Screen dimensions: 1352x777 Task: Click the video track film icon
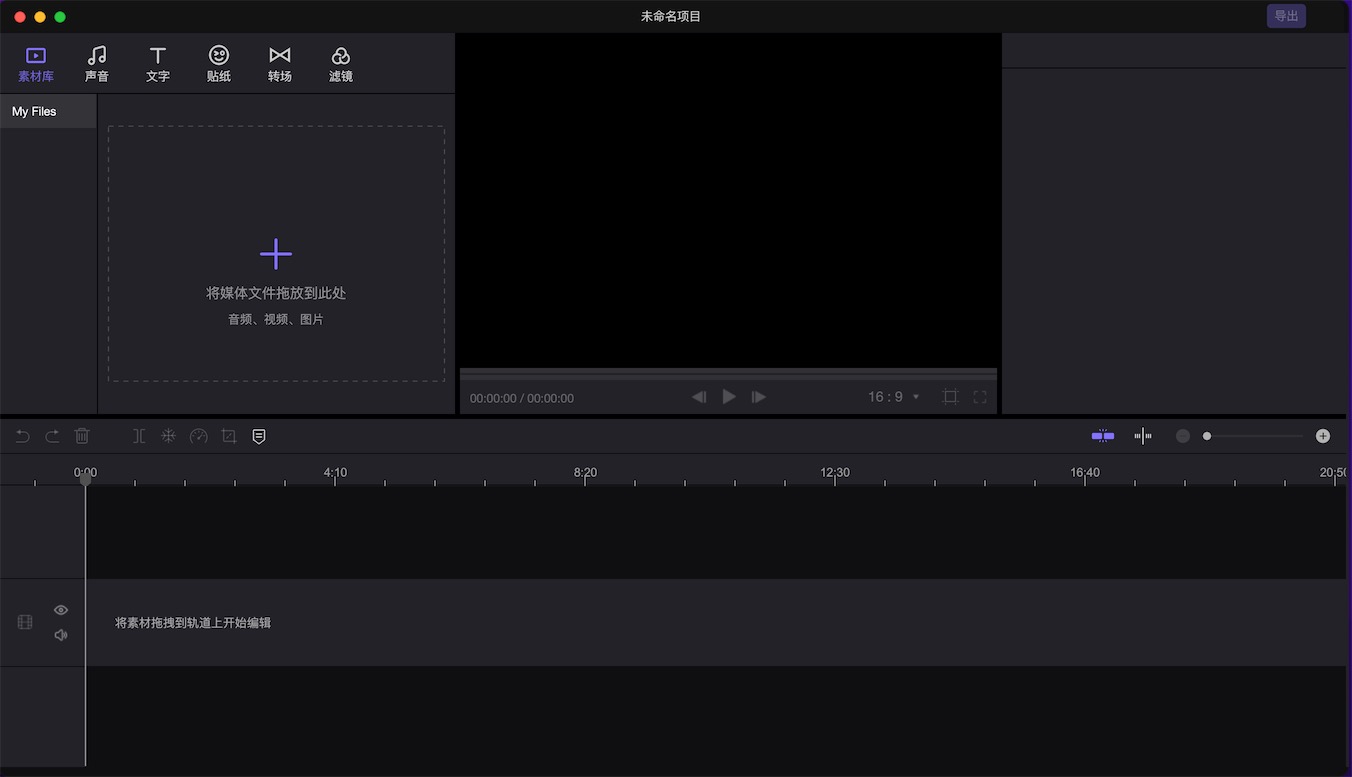pyautogui.click(x=25, y=622)
